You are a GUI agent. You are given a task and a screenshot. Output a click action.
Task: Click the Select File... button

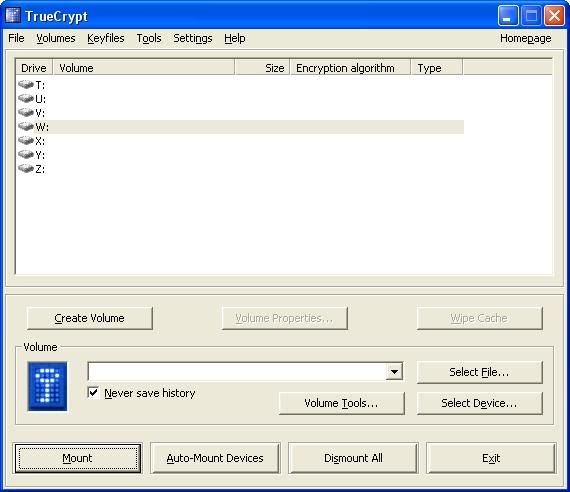click(x=479, y=372)
